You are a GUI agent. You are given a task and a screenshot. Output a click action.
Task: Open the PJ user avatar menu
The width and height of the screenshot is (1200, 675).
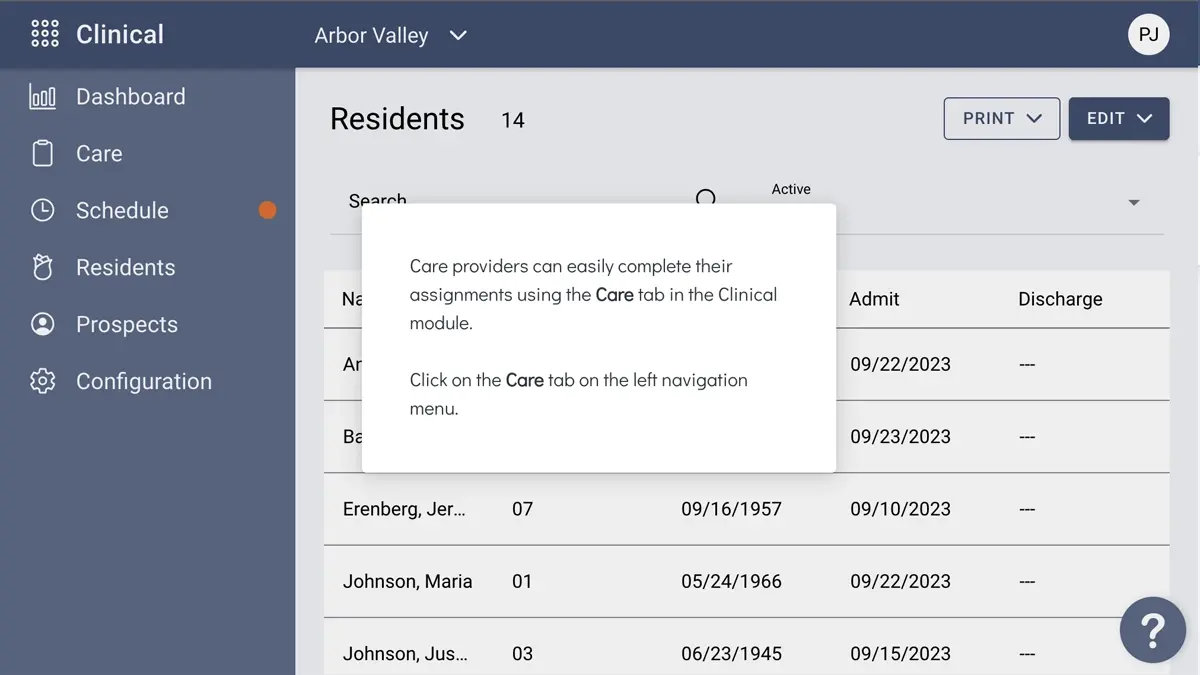pos(1149,35)
